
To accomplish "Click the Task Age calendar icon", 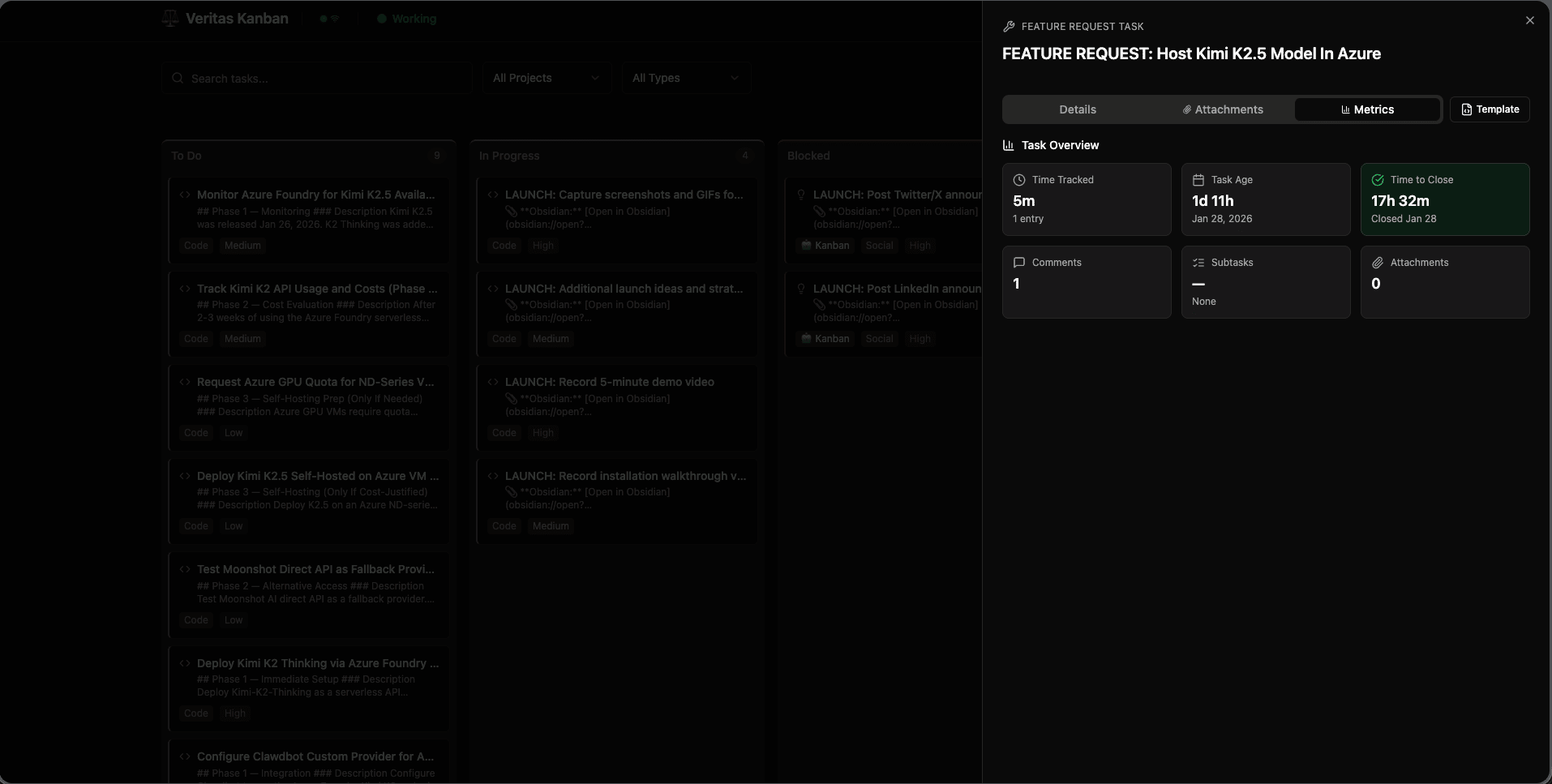I will click(1198, 180).
